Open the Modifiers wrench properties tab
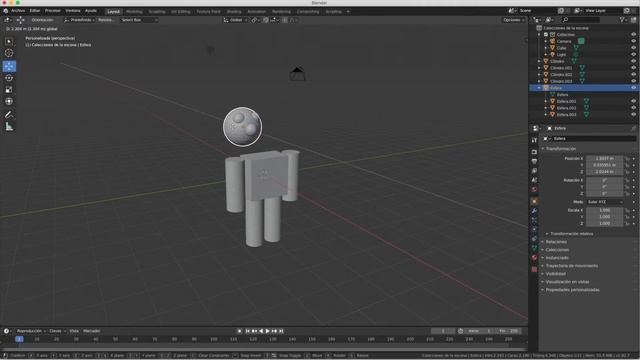 point(534,211)
